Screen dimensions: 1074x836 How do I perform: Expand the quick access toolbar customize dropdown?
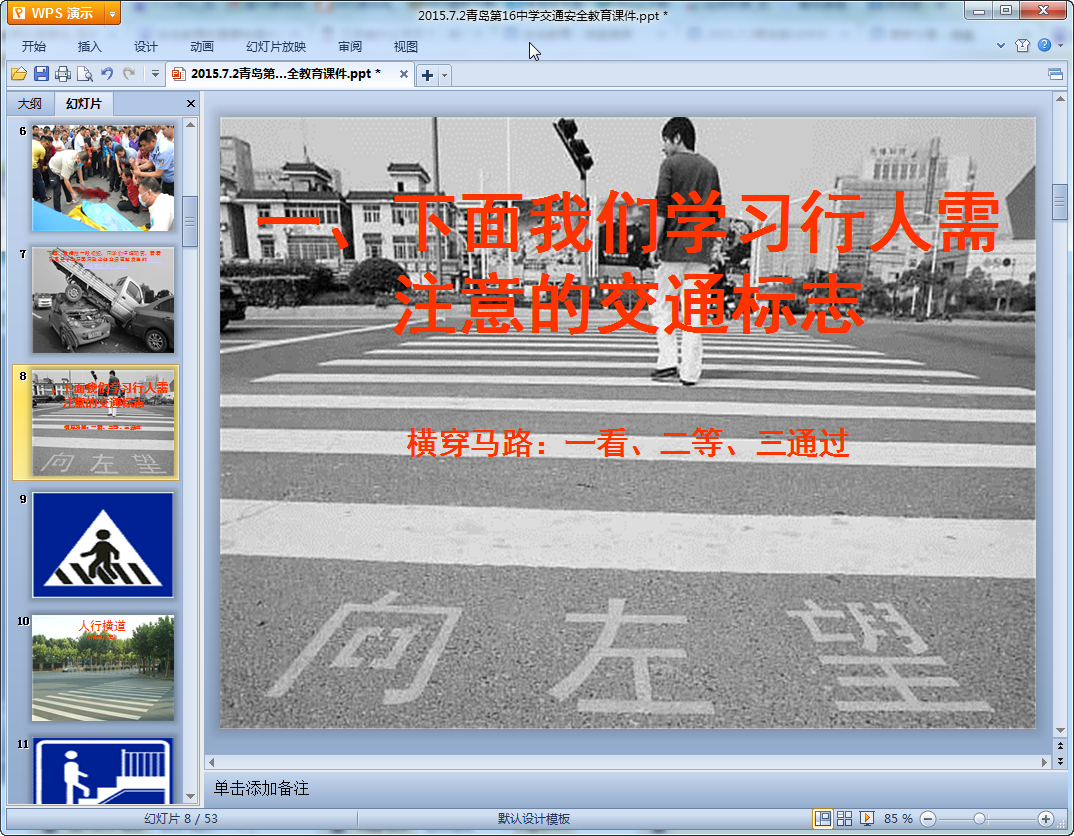click(155, 74)
